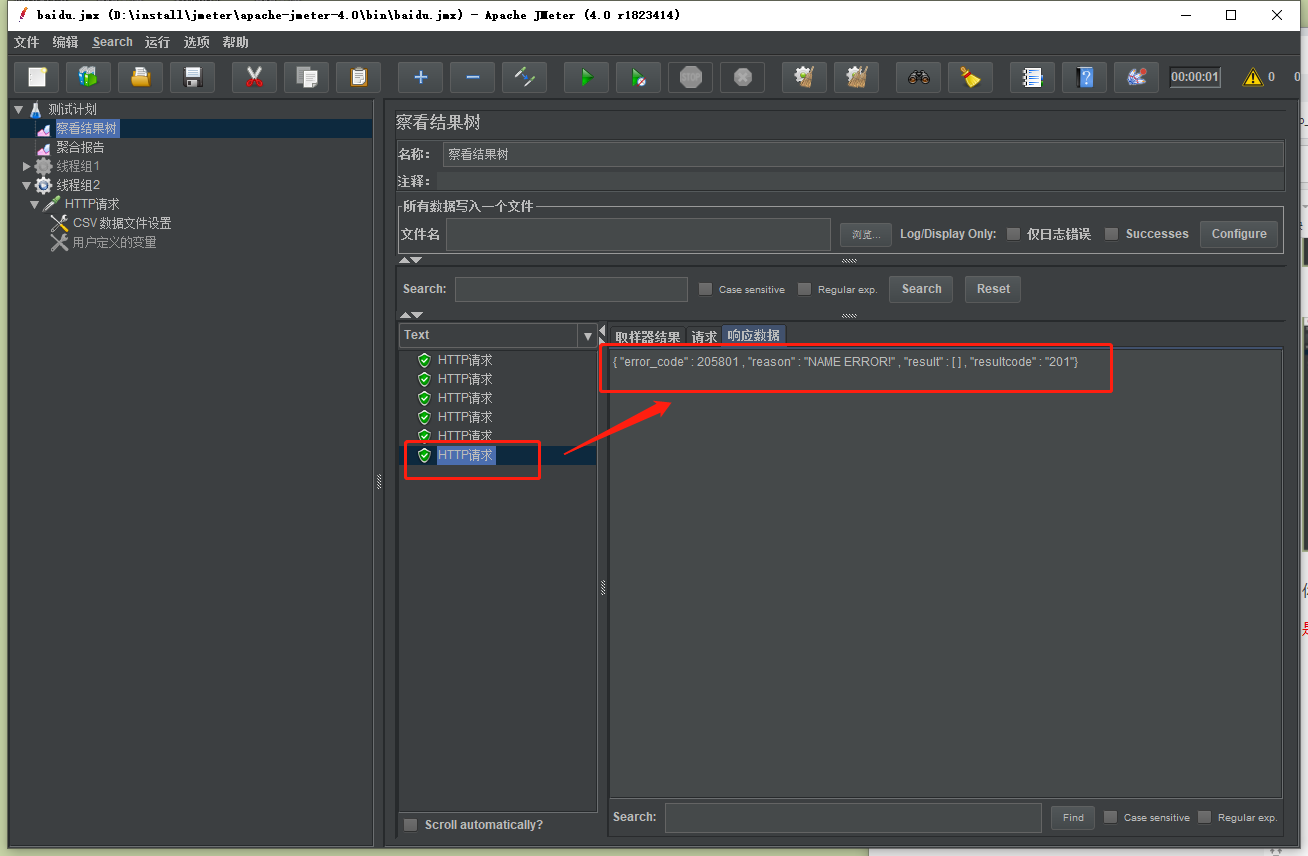Image resolution: width=1308 pixels, height=856 pixels.
Task: Click the Find button
Action: click(x=1073, y=817)
